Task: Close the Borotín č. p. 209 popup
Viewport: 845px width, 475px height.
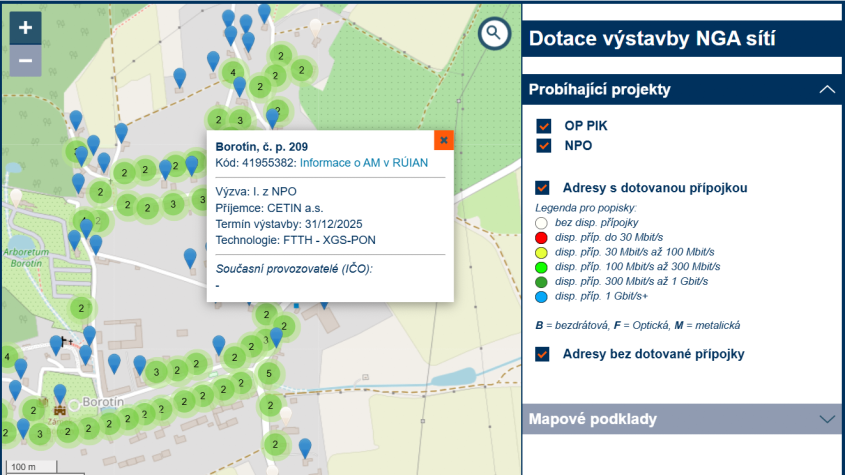Action: click(443, 140)
